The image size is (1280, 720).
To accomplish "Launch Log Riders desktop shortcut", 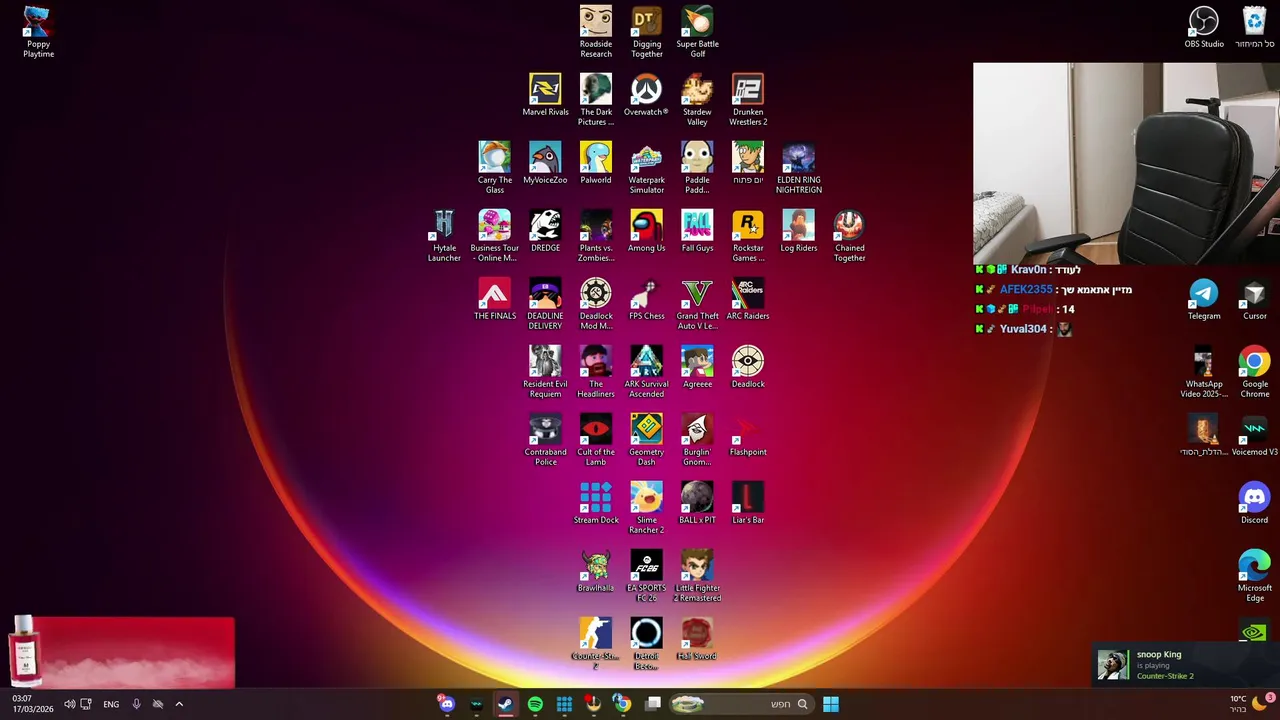I will coord(799,231).
